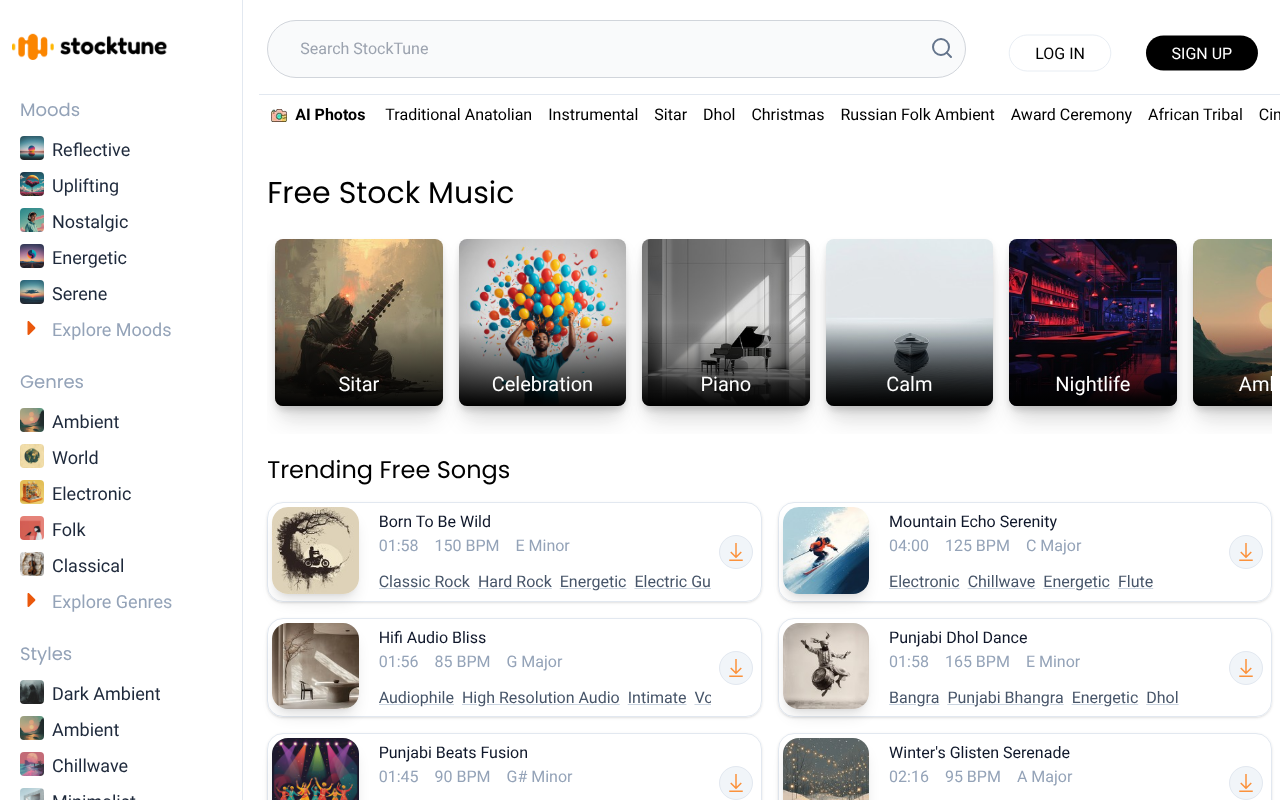Click the StockTune logo icon
Image resolution: width=1280 pixels, height=800 pixels.
click(31, 45)
